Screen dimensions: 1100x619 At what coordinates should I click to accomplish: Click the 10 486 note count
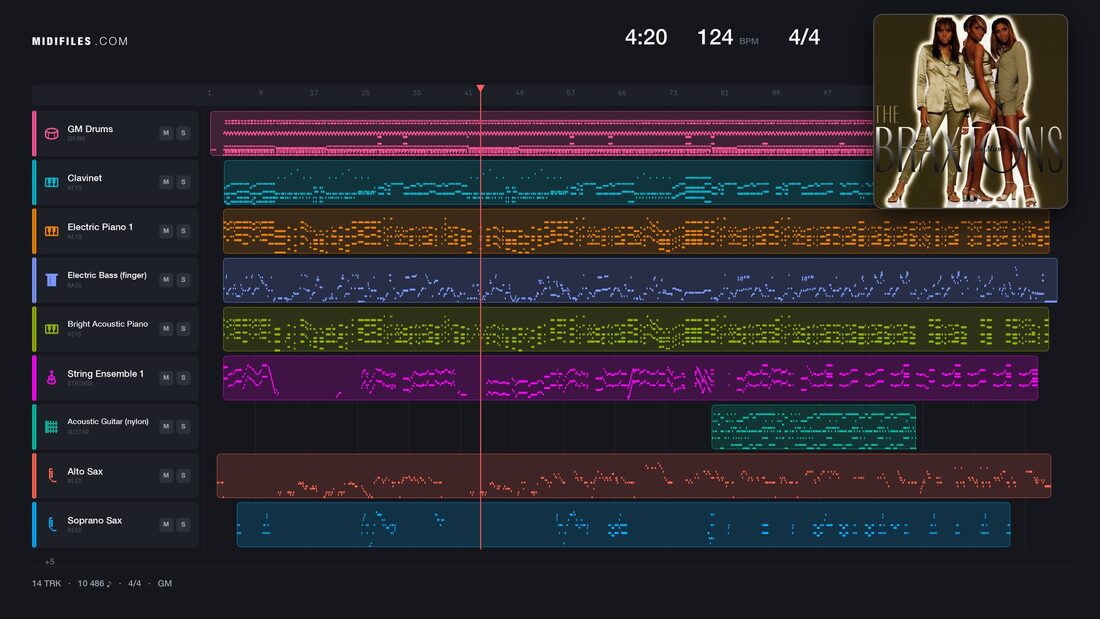click(x=94, y=583)
